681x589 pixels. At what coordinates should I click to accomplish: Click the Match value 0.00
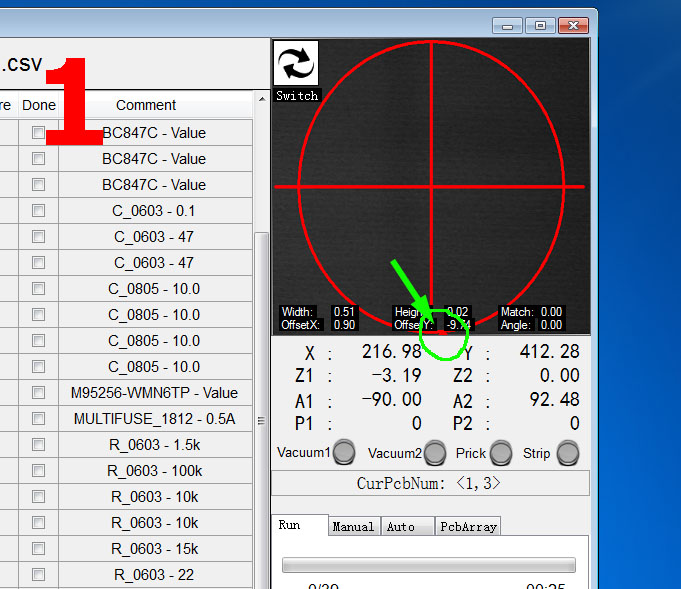click(x=551, y=312)
